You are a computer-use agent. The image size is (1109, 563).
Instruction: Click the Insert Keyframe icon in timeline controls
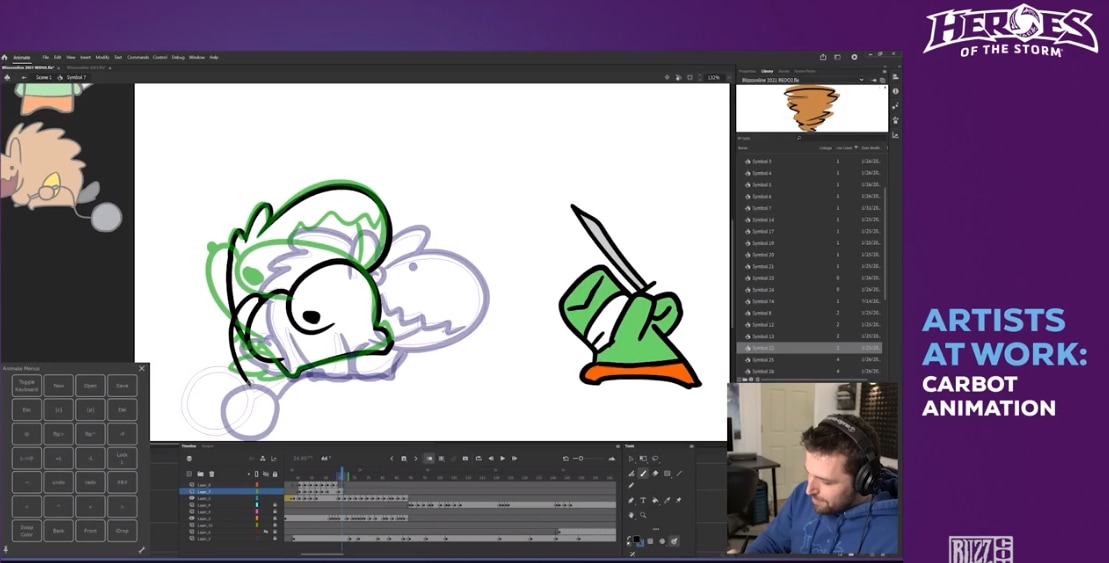click(x=404, y=458)
